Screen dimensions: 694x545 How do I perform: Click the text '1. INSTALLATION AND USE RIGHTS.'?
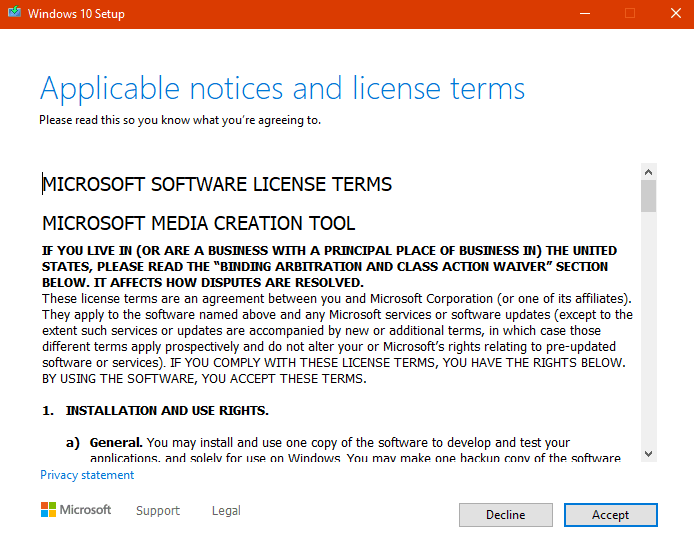(155, 410)
